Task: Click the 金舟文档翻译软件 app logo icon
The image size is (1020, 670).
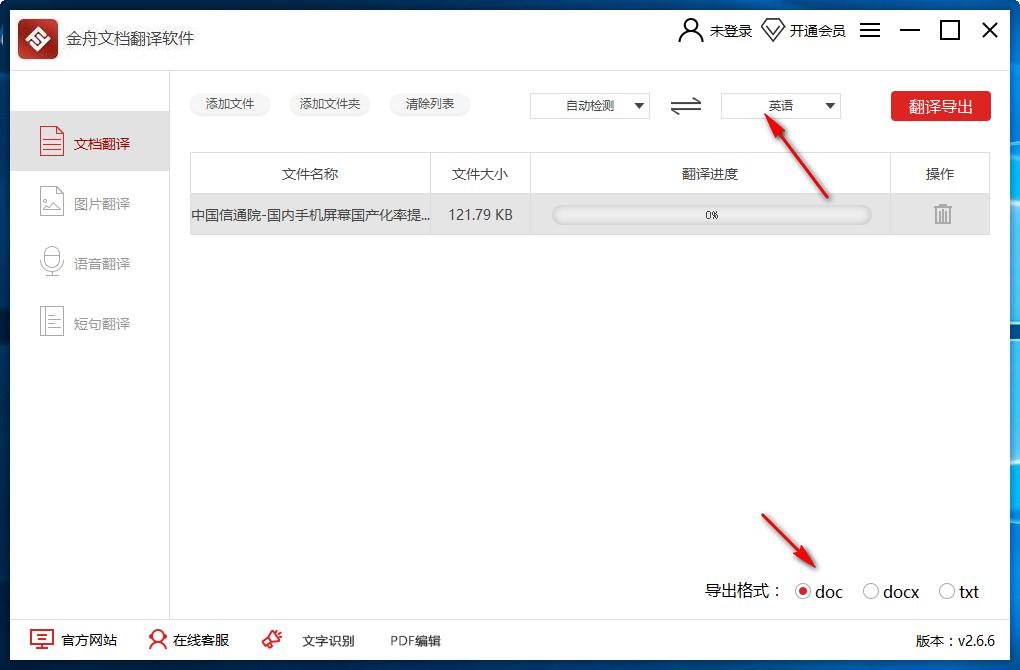Action: [38, 39]
